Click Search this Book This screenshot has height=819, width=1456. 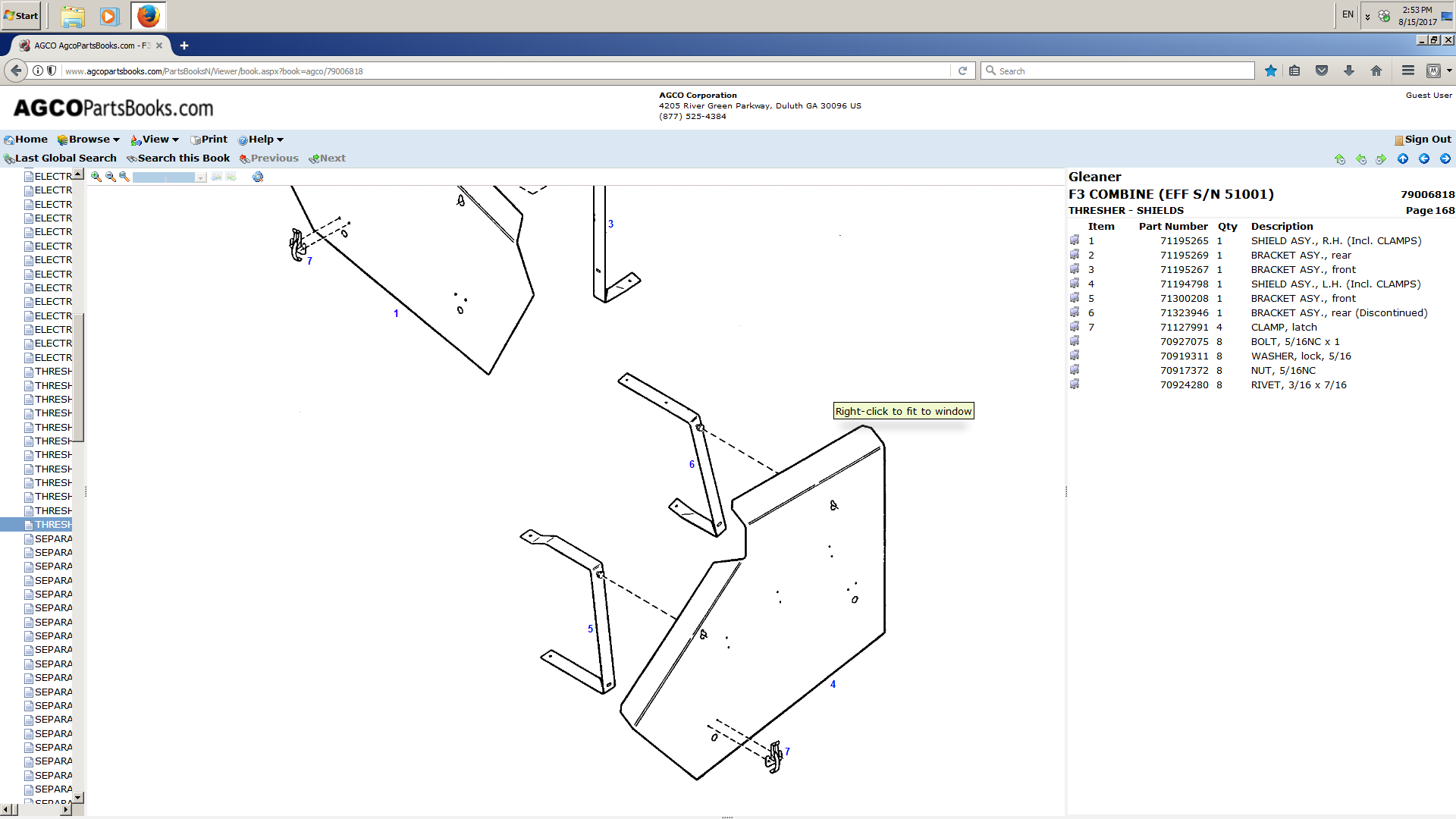coord(178,158)
